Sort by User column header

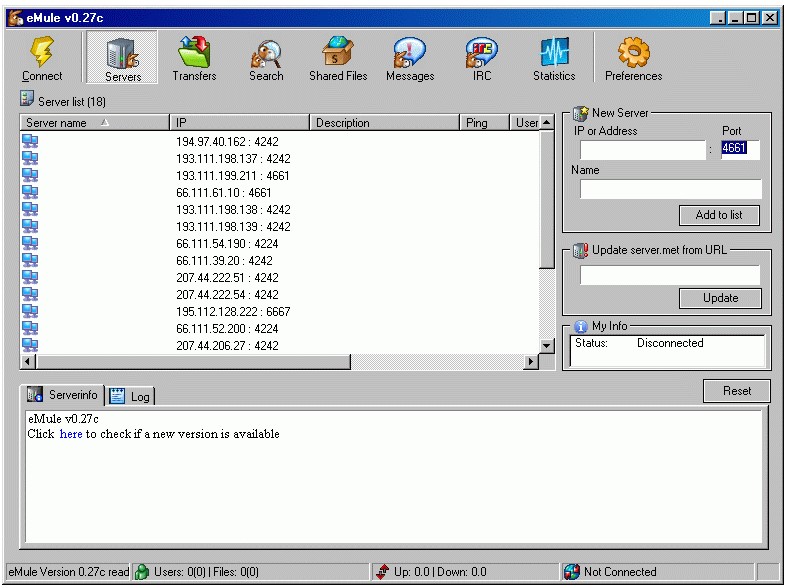pos(525,123)
